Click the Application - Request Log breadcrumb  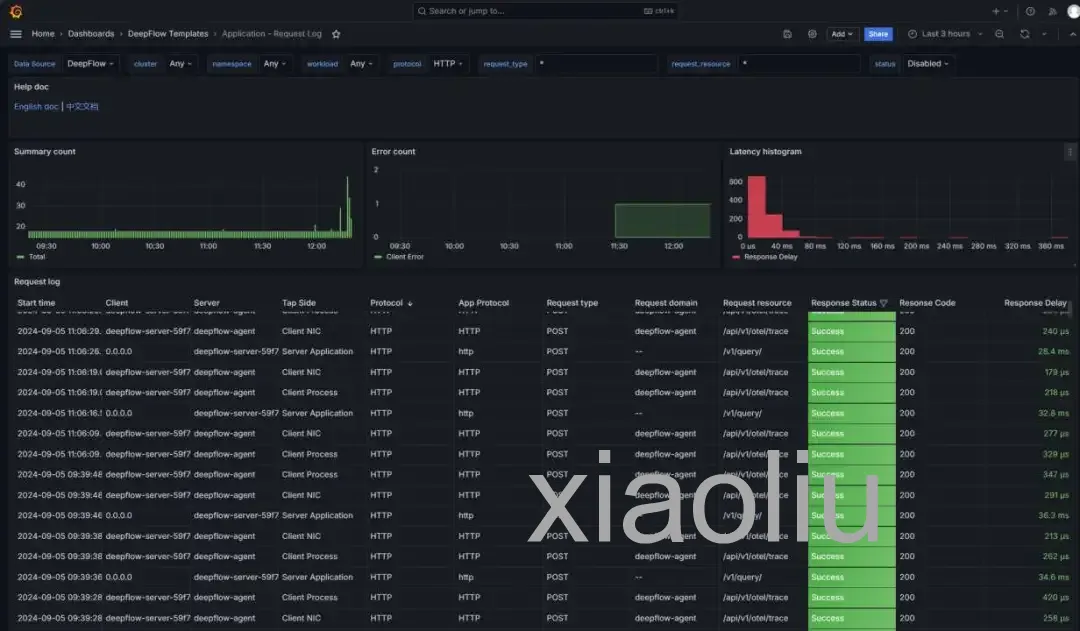point(271,34)
